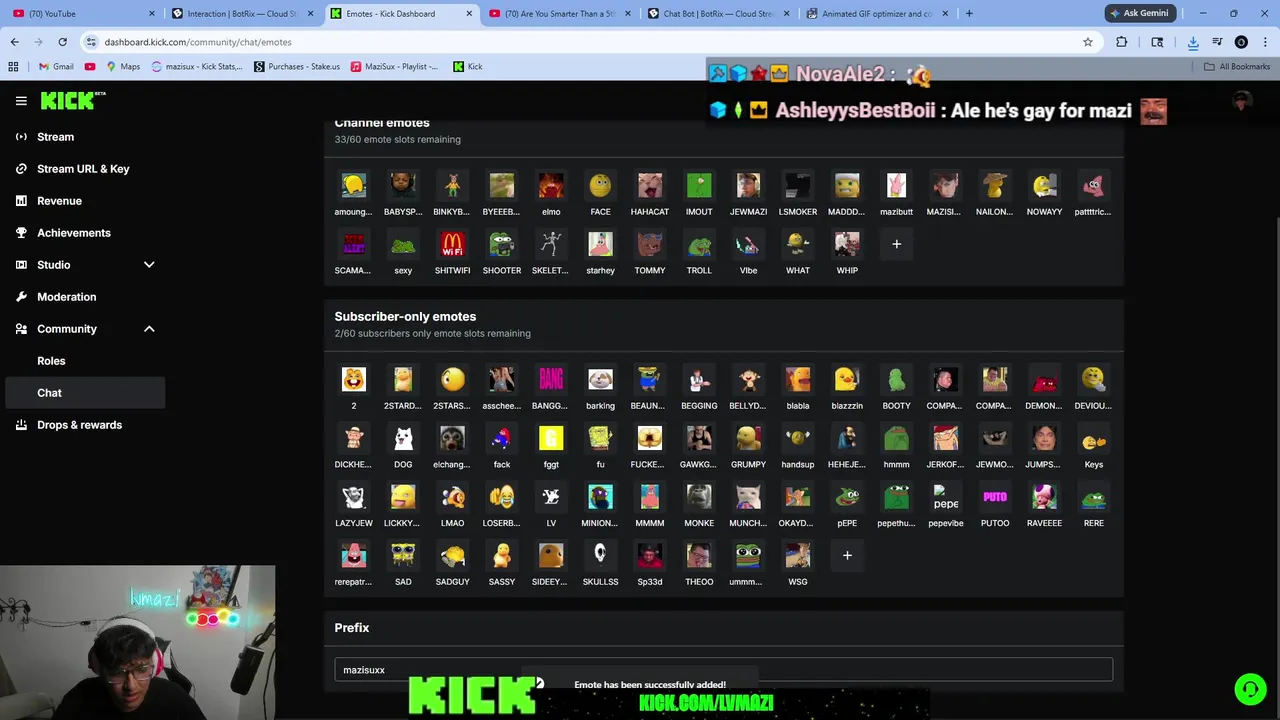Open Stream URL & Key page
The width and height of the screenshot is (1280, 720).
click(85, 169)
